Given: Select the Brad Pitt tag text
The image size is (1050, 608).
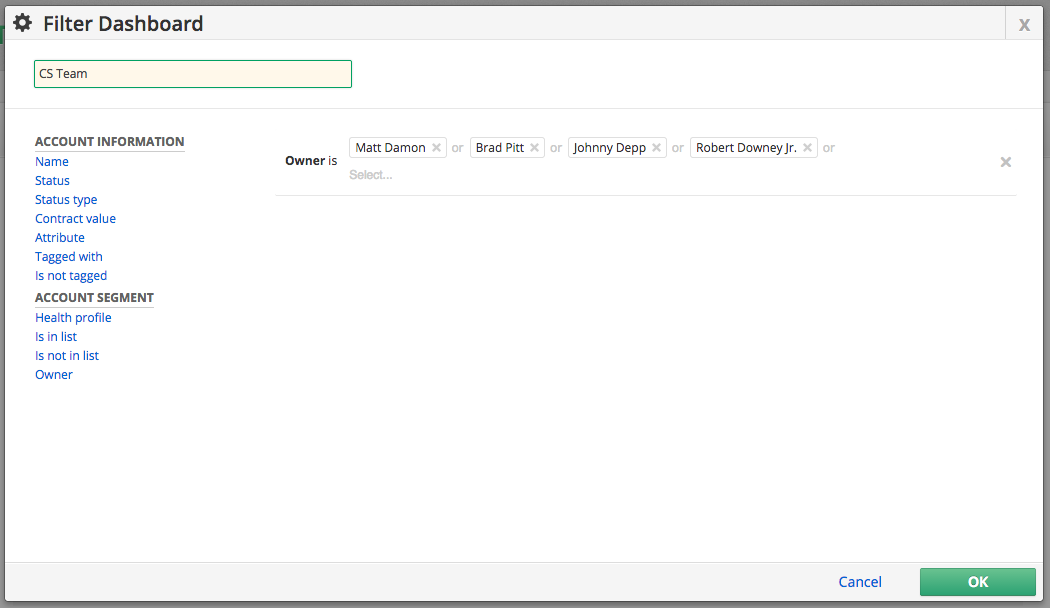Looking at the screenshot, I should coord(500,147).
